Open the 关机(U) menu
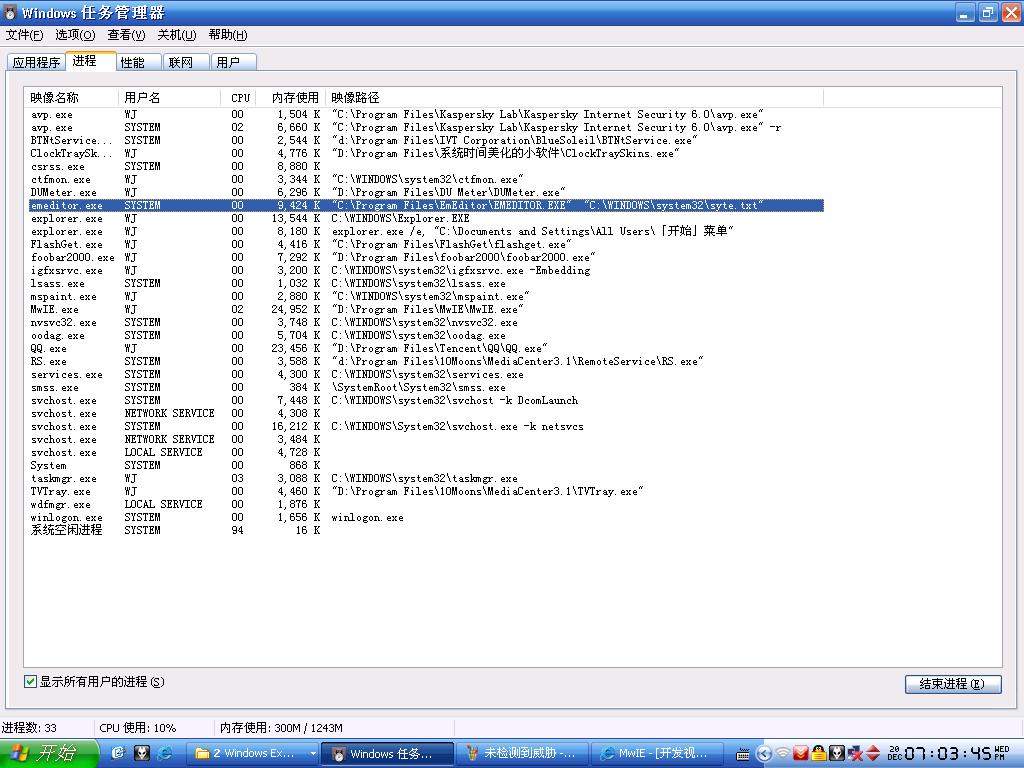The width and height of the screenshot is (1024, 768). pos(176,35)
